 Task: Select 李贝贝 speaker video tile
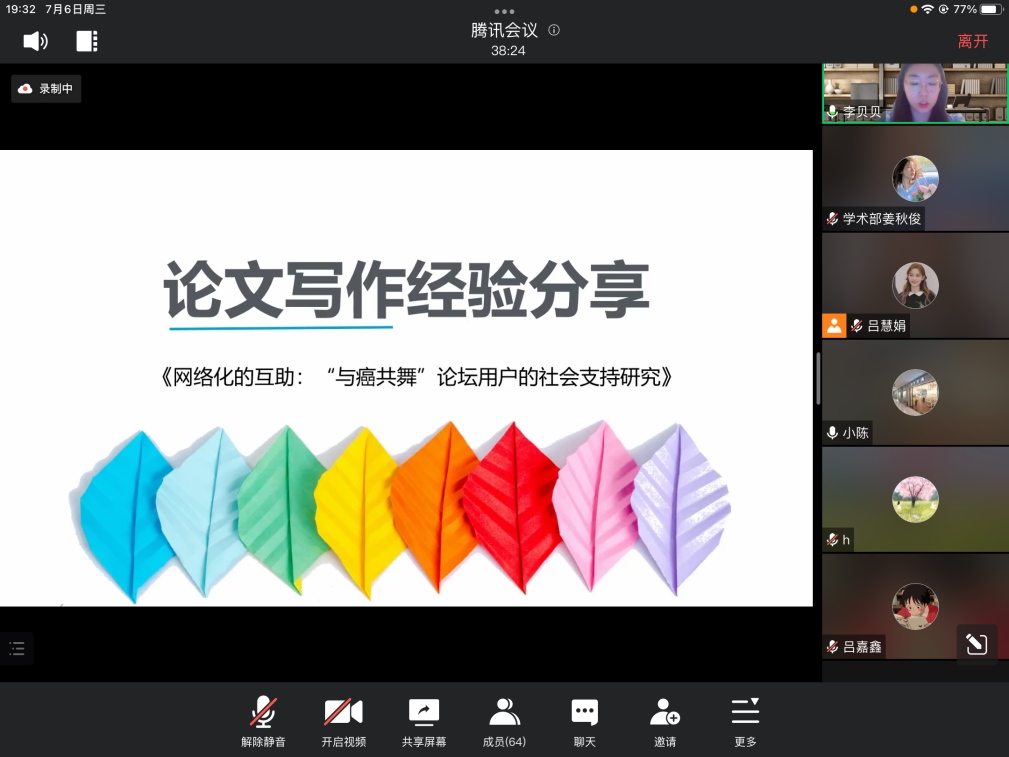tap(915, 93)
